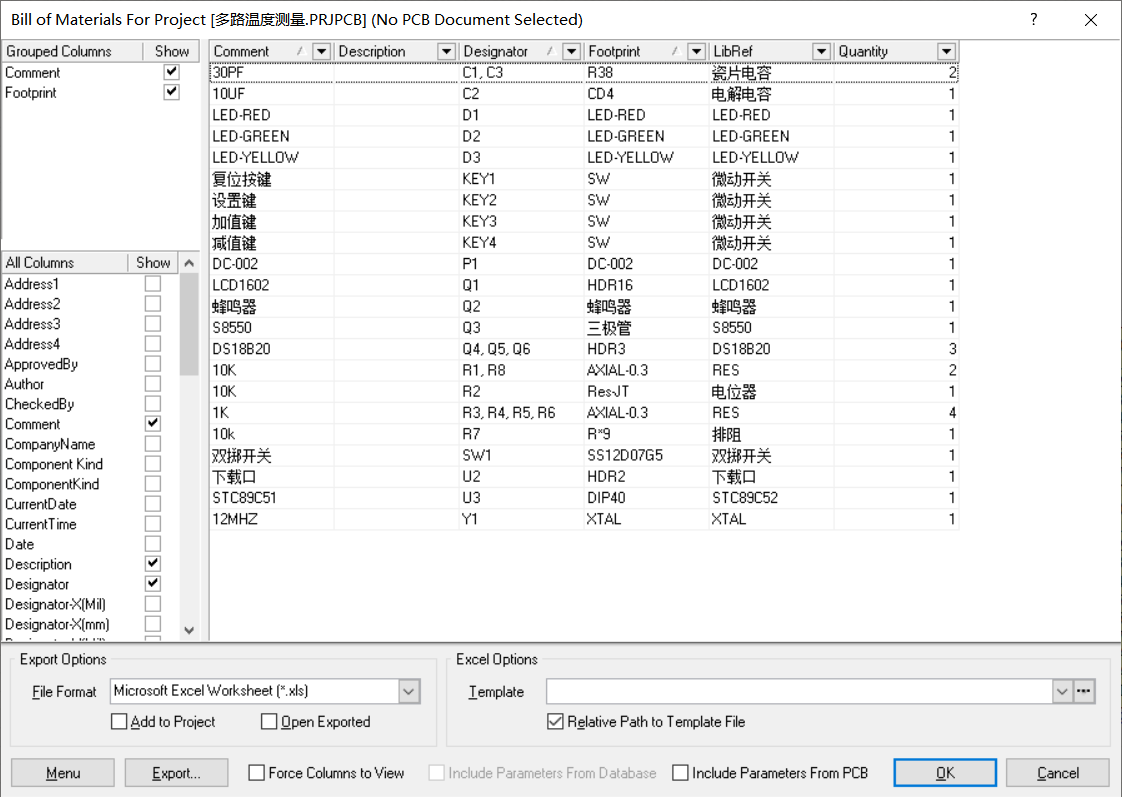Uncheck Show for grouped Footprint column

171,92
